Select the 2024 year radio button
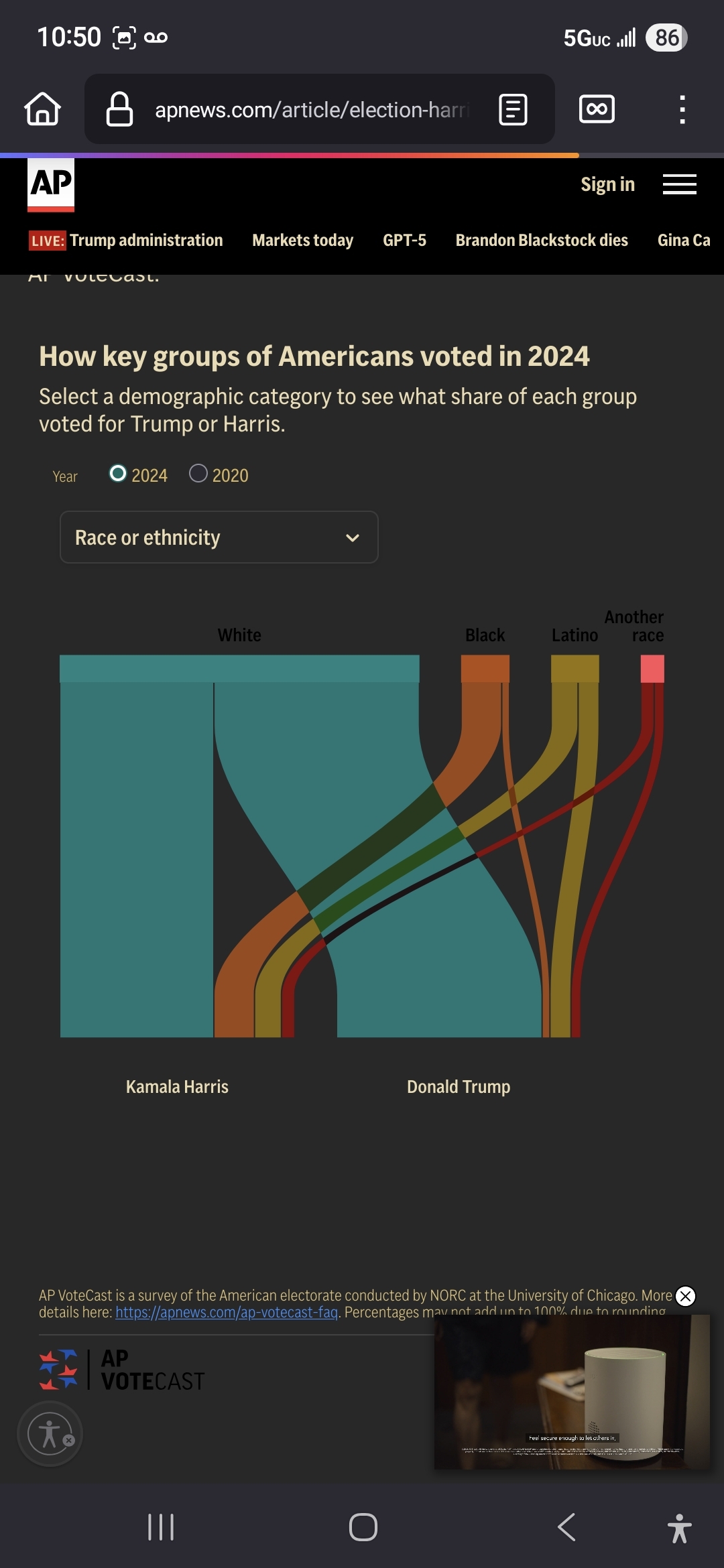 tap(118, 474)
